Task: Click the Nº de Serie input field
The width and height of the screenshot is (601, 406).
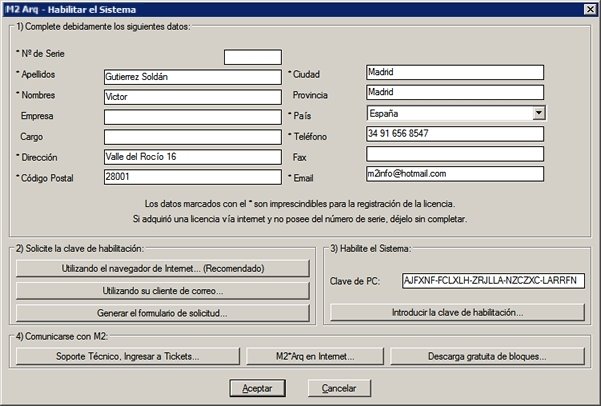Action: pos(253,57)
